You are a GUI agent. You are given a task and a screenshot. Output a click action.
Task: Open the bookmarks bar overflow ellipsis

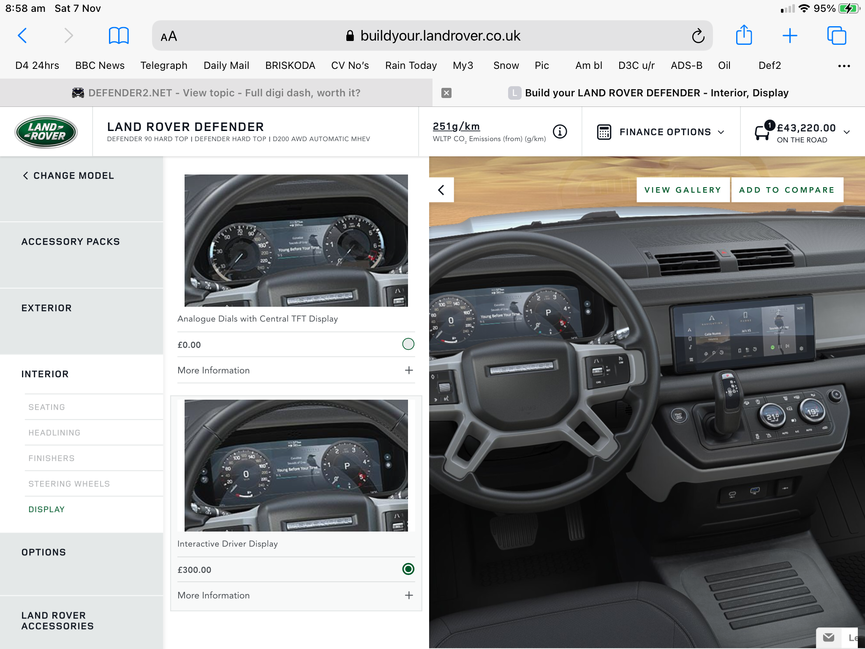[843, 66]
